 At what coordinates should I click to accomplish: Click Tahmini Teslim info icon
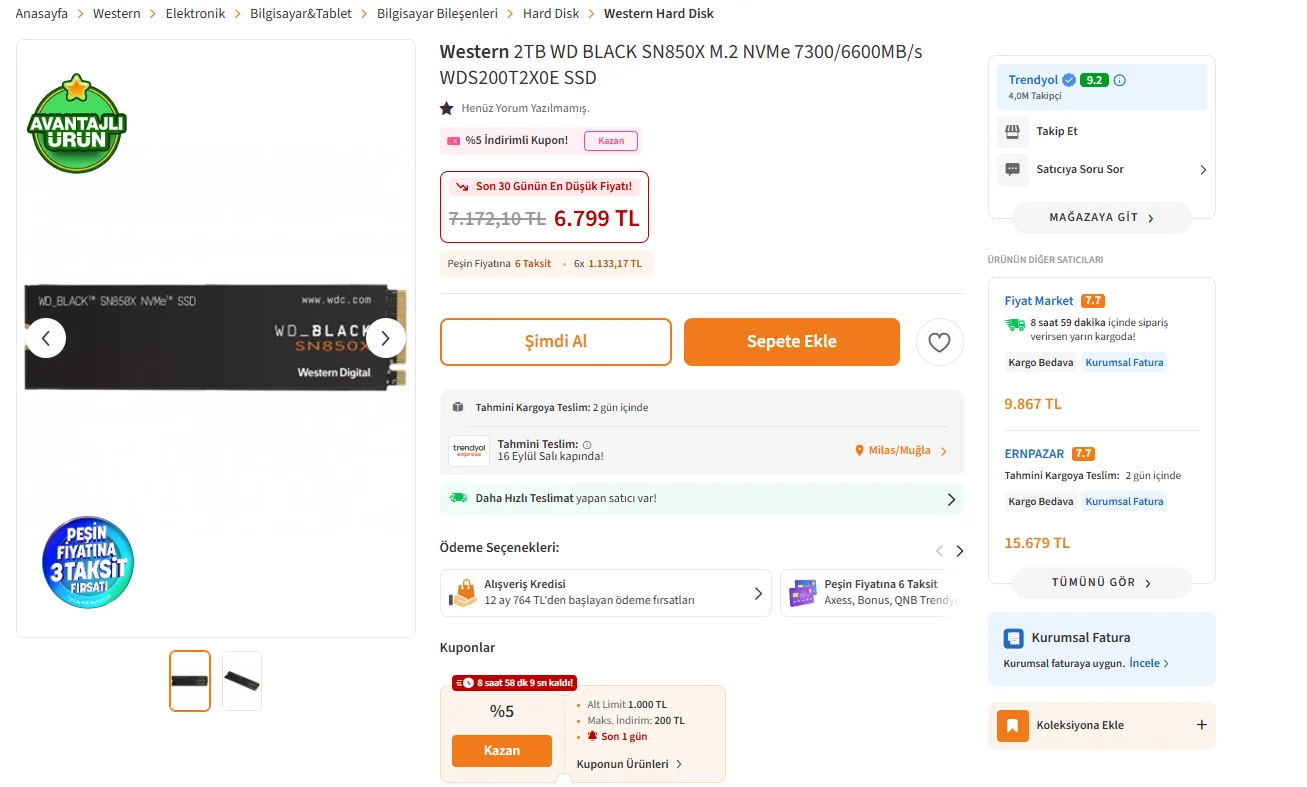[x=587, y=444]
